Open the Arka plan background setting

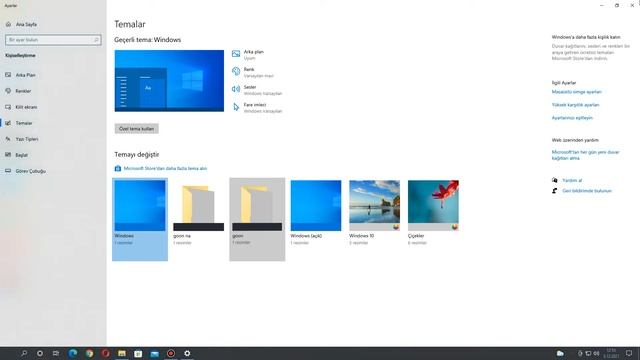253,55
